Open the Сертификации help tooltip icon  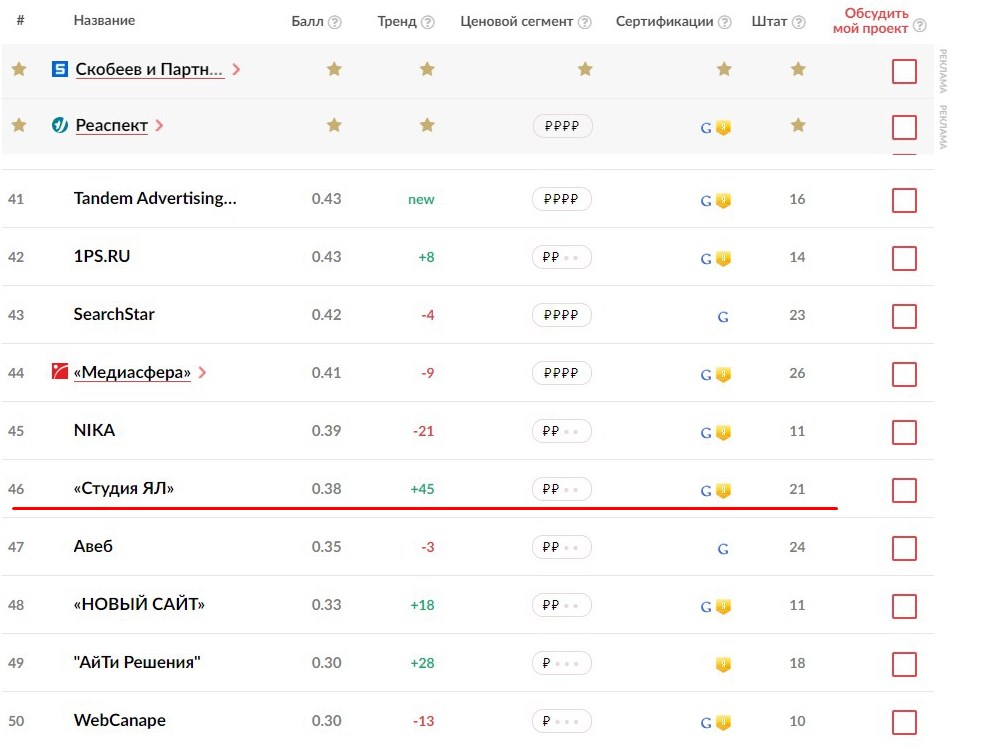pos(725,22)
